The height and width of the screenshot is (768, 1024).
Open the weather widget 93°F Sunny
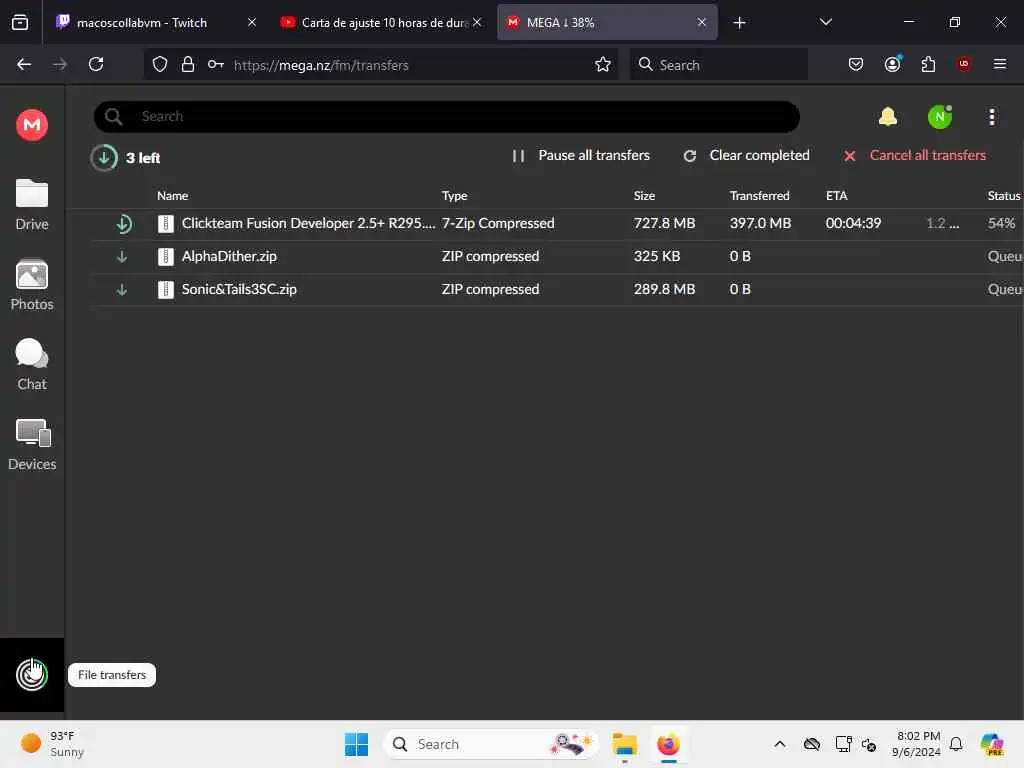(52, 744)
